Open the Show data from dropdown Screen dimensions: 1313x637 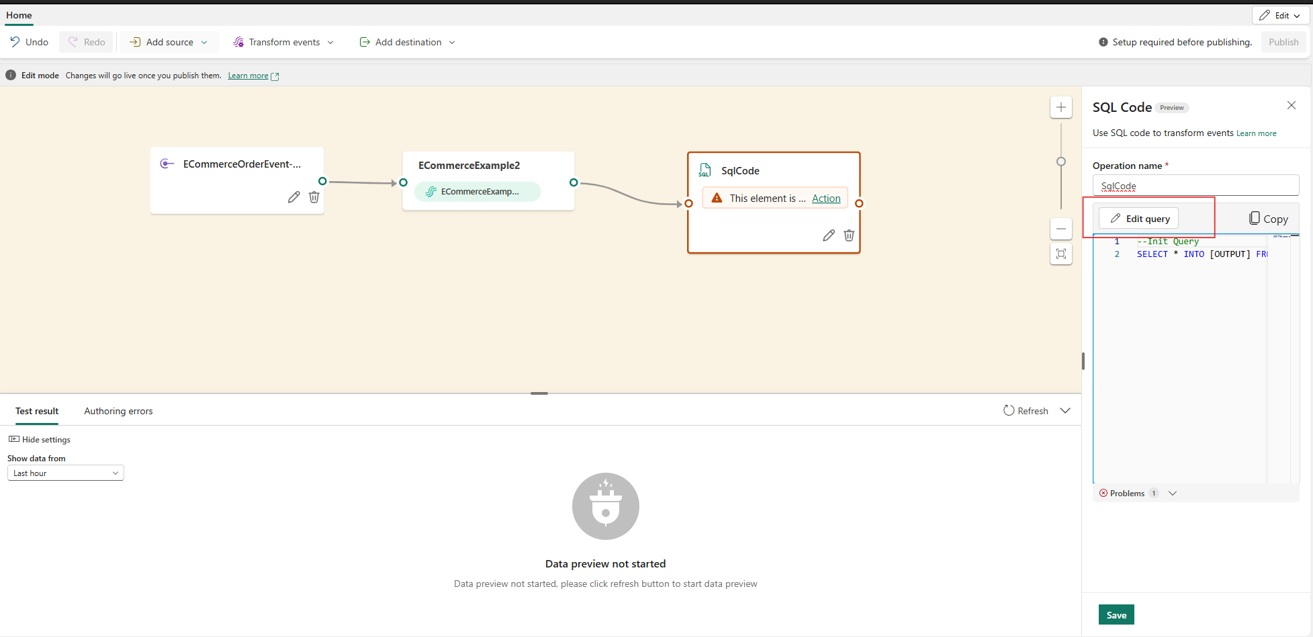65,472
